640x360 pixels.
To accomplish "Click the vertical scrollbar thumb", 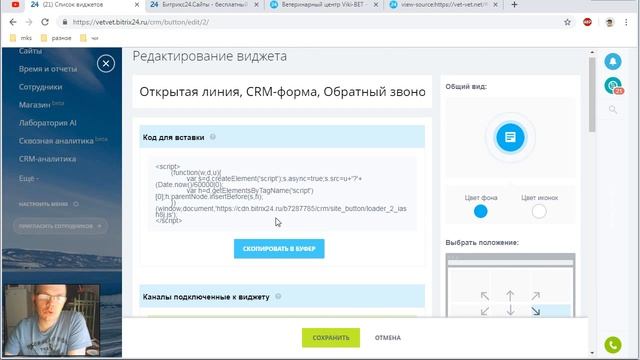I will point(592,95).
